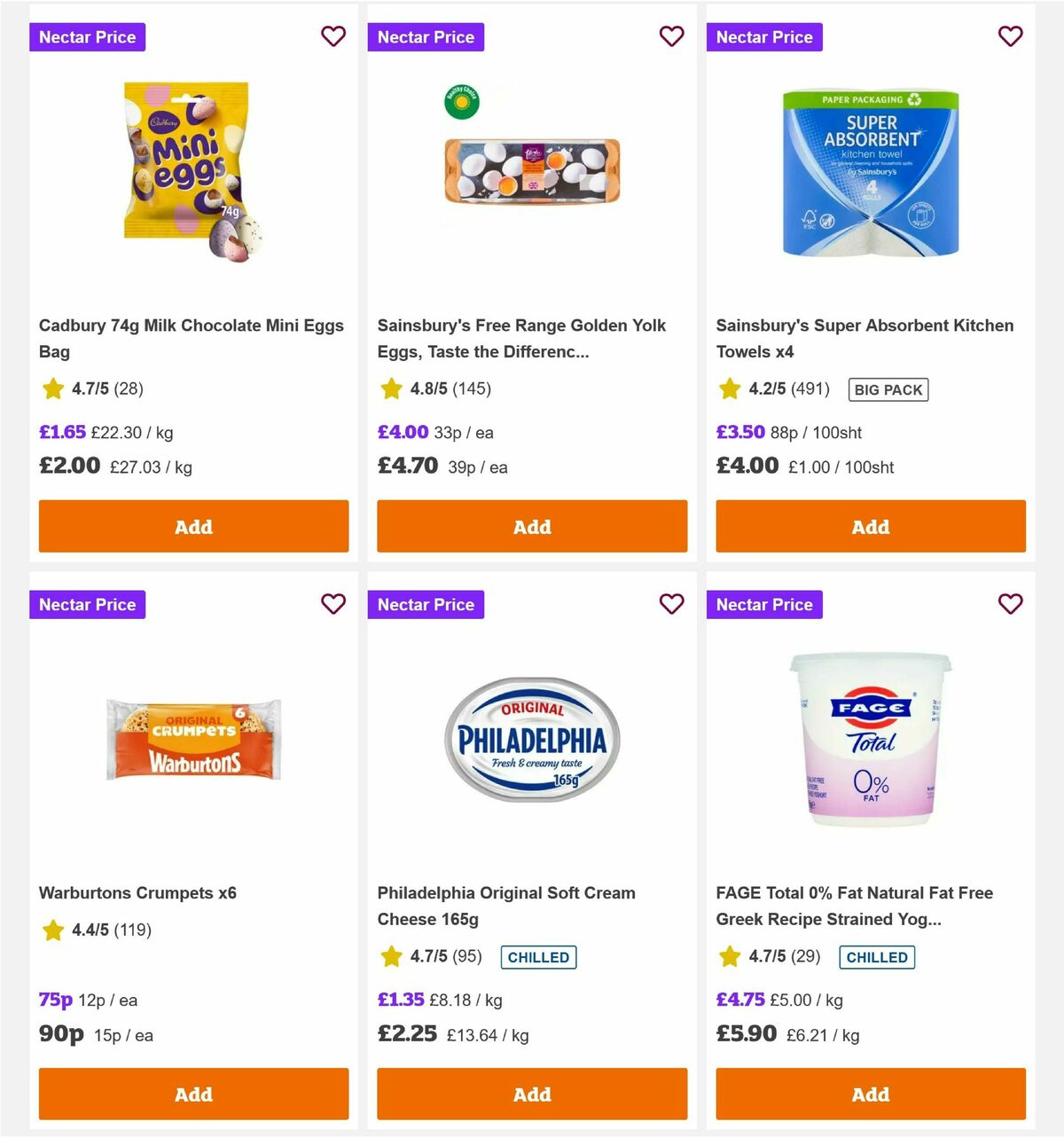Image resolution: width=1064 pixels, height=1138 pixels.
Task: Click the Nectar Price badge on Mini Eggs
Action: pyautogui.click(x=87, y=36)
